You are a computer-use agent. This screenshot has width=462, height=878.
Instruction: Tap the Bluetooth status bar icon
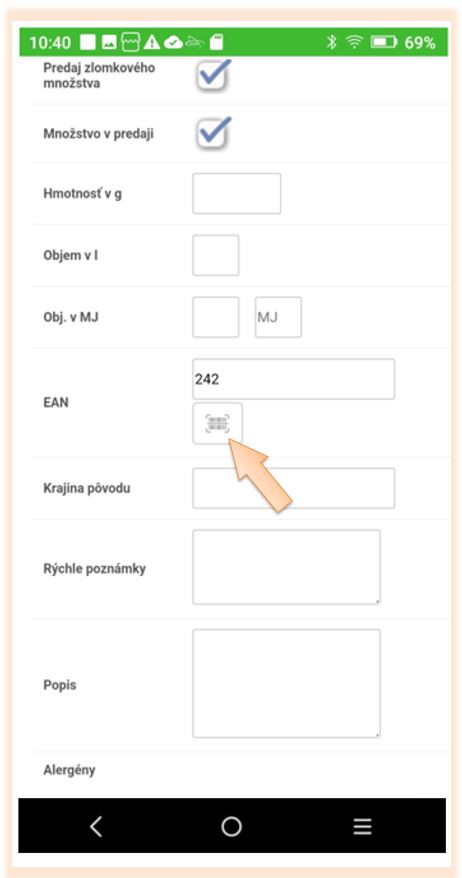pos(332,43)
